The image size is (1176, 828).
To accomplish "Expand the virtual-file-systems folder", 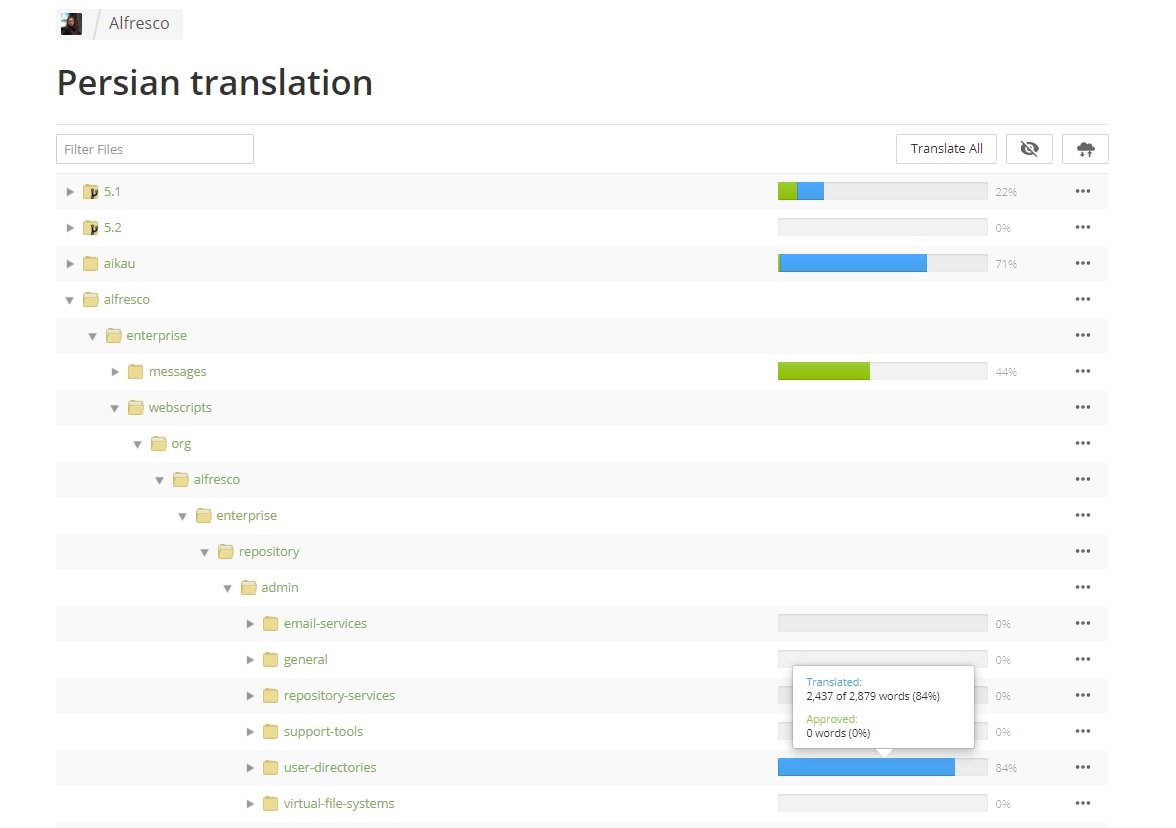I will 251,804.
